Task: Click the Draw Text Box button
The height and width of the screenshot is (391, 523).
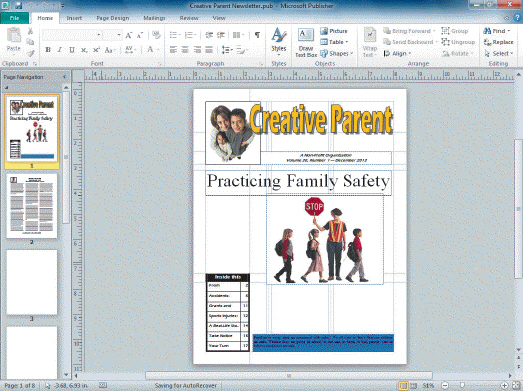Action: [x=306, y=42]
